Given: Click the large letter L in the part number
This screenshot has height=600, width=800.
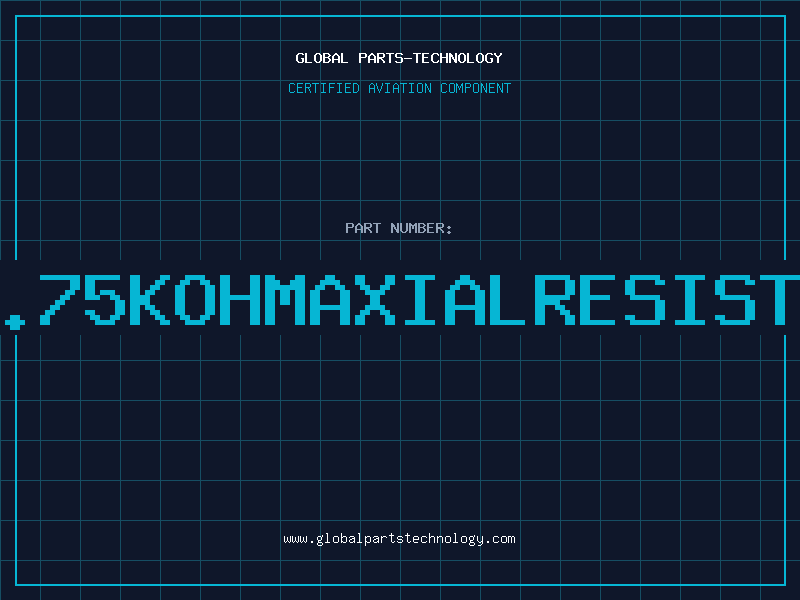Looking at the screenshot, I should pos(510,299).
